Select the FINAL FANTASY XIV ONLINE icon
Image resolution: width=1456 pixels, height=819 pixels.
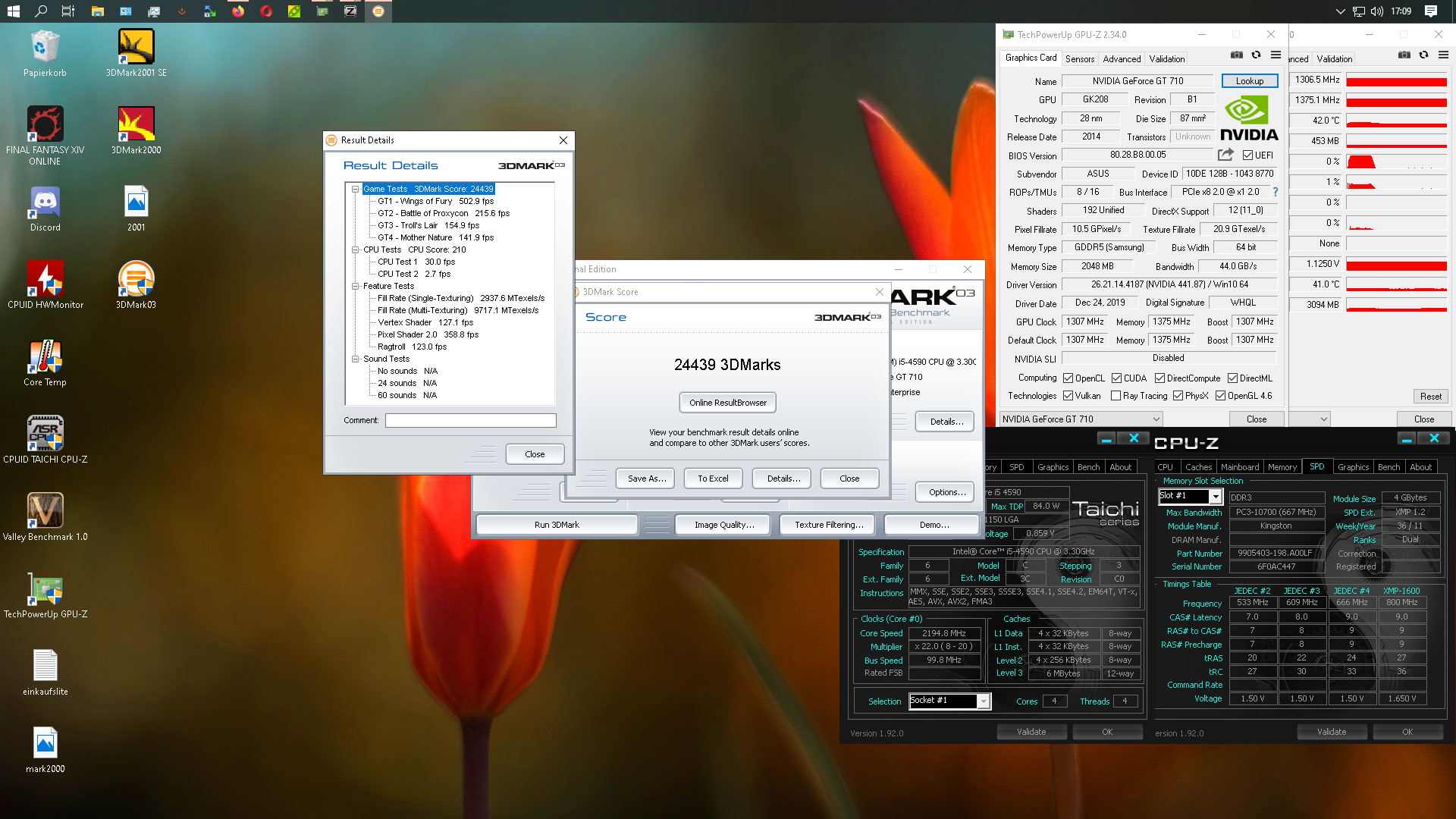pyautogui.click(x=45, y=135)
